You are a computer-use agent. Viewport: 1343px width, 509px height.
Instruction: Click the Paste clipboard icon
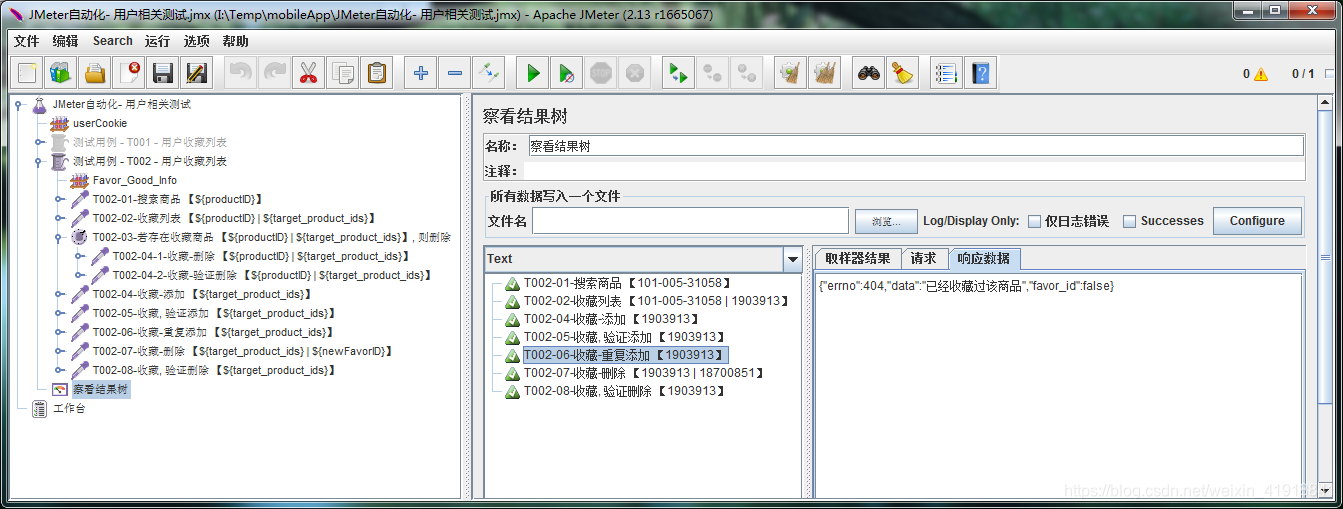coord(376,73)
